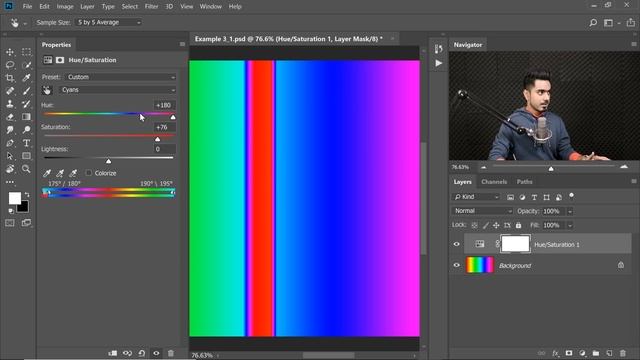Click the Hue slider track

click(108, 114)
